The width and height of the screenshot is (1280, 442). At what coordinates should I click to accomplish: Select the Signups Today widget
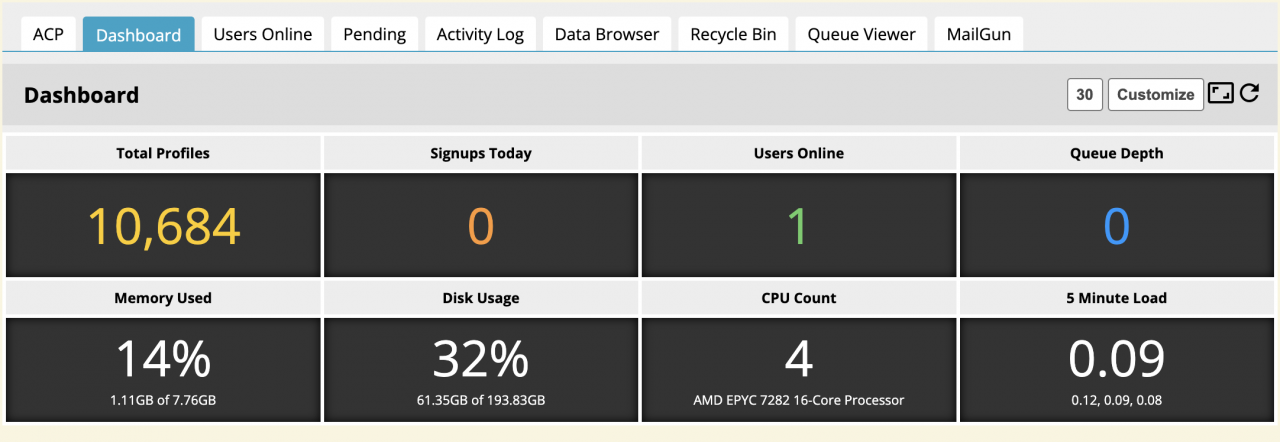[481, 225]
